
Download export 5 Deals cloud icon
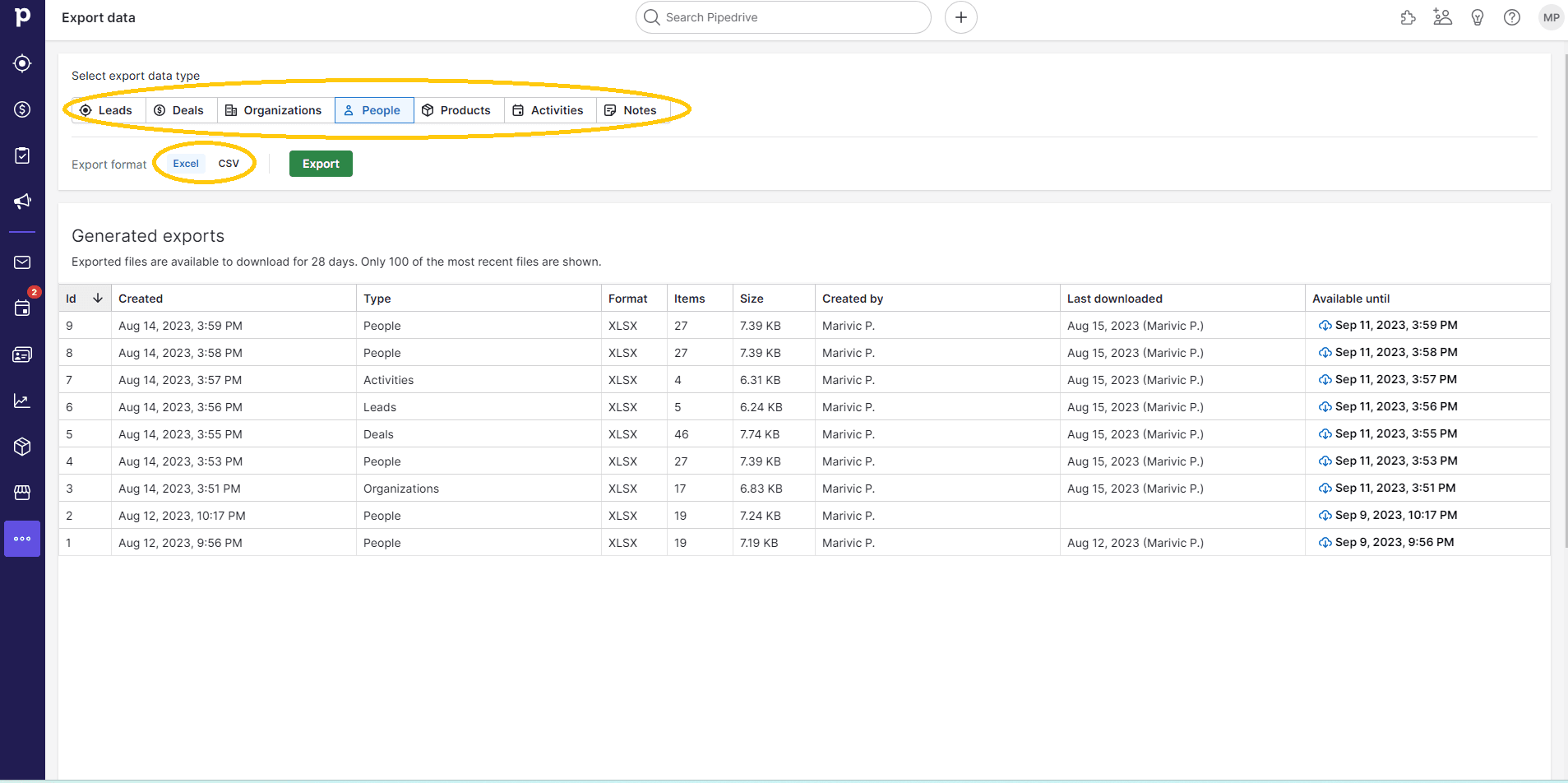coord(1325,434)
